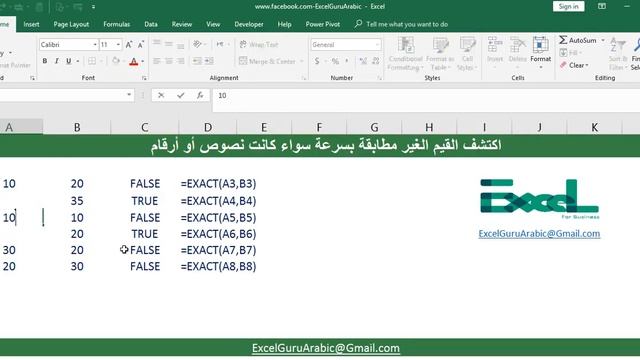Click Increase Decimal icon
The width and height of the screenshot is (640, 360).
[x=363, y=61]
